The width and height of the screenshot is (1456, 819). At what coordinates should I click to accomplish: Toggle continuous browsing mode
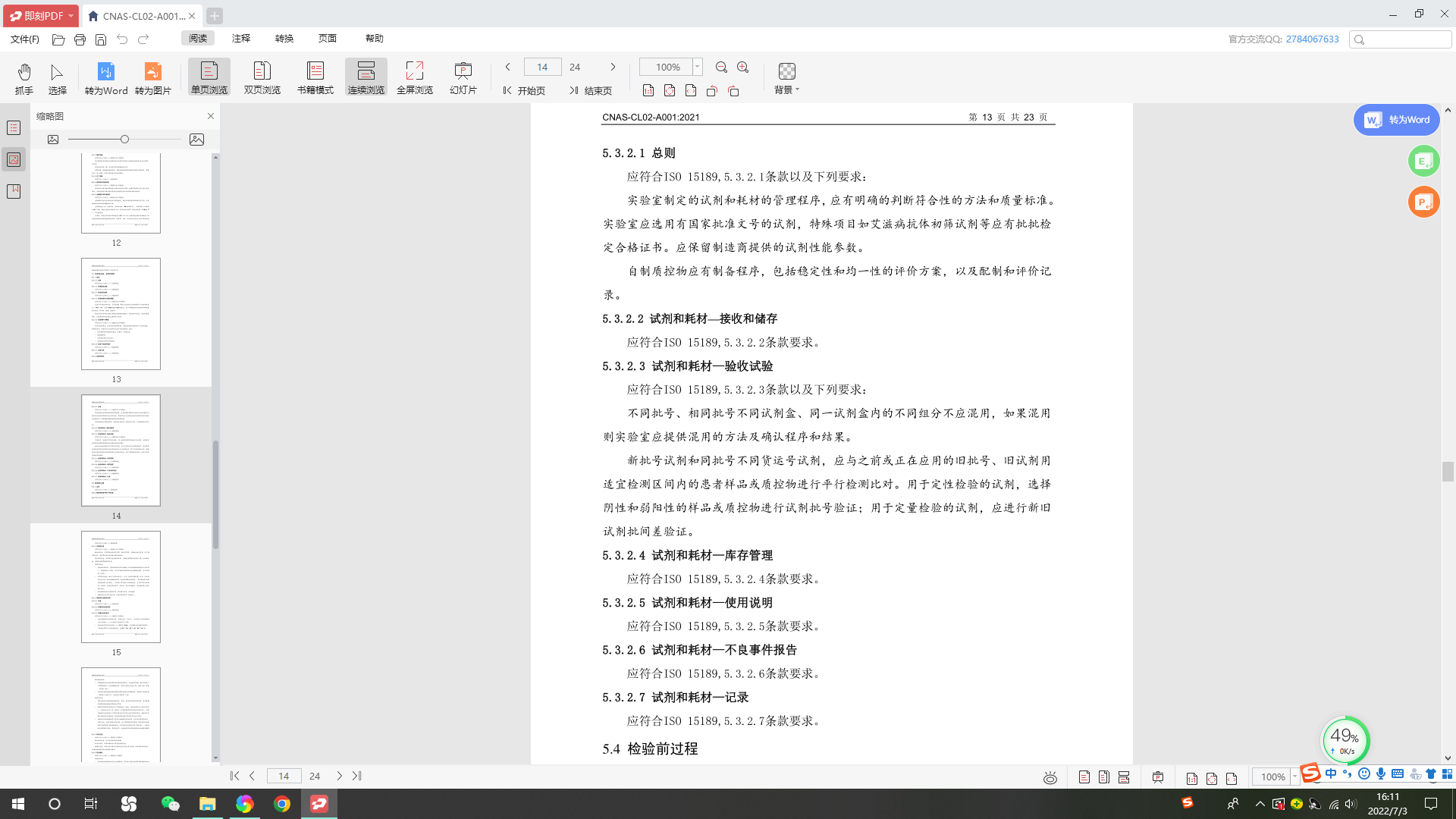pyautogui.click(x=366, y=78)
